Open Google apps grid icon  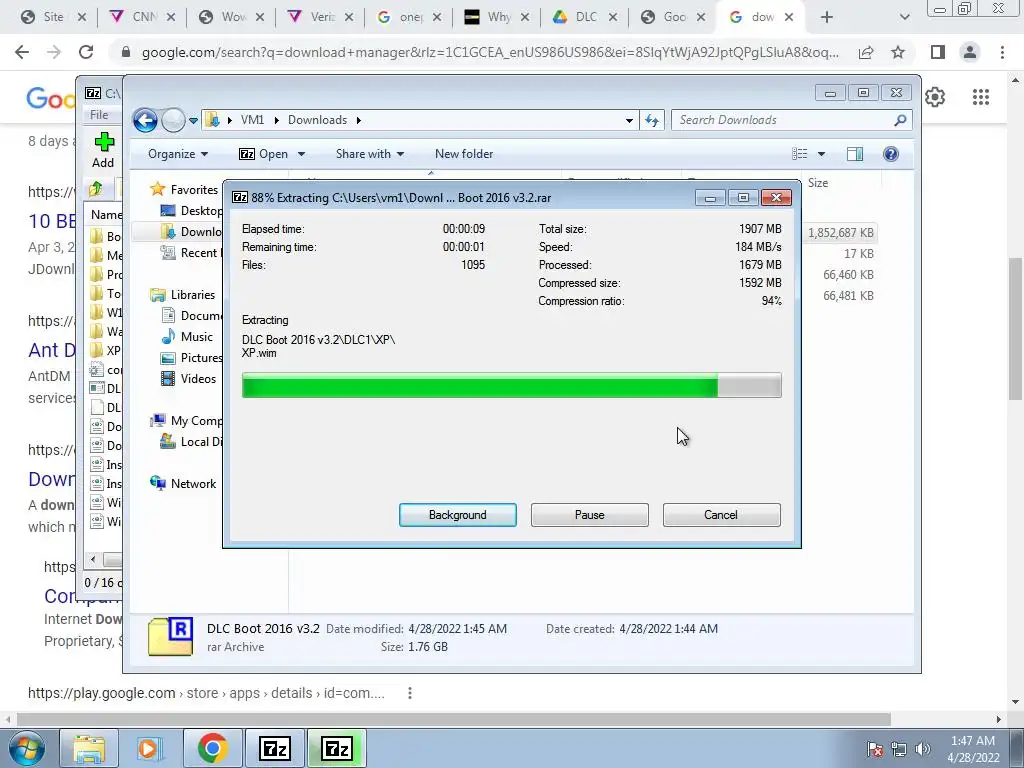pos(980,97)
